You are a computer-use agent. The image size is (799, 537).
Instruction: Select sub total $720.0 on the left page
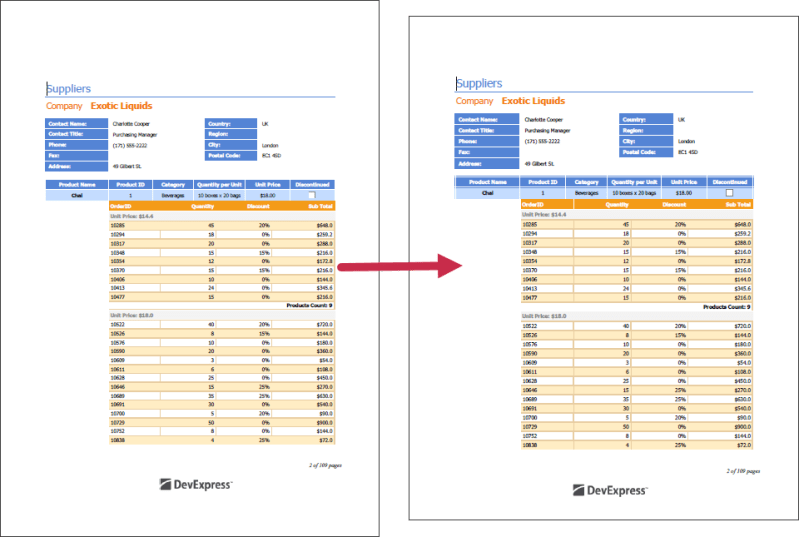pyautogui.click(x=325, y=325)
